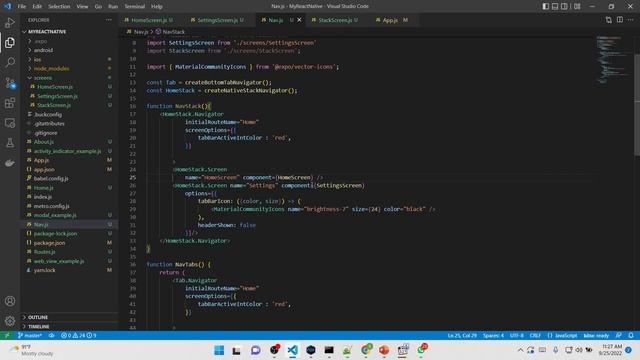Image resolution: width=640 pixels, height=360 pixels.
Task: Open the notifications bell in status bar
Action: [631, 336]
